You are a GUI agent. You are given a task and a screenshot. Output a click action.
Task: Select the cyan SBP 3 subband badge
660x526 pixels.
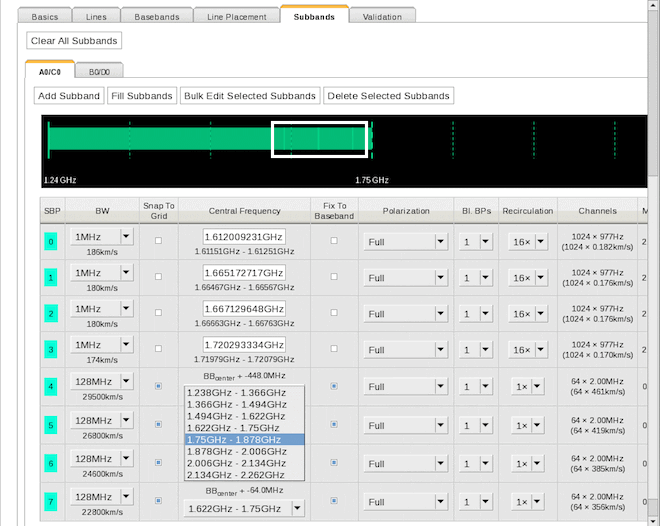pyautogui.click(x=49, y=350)
